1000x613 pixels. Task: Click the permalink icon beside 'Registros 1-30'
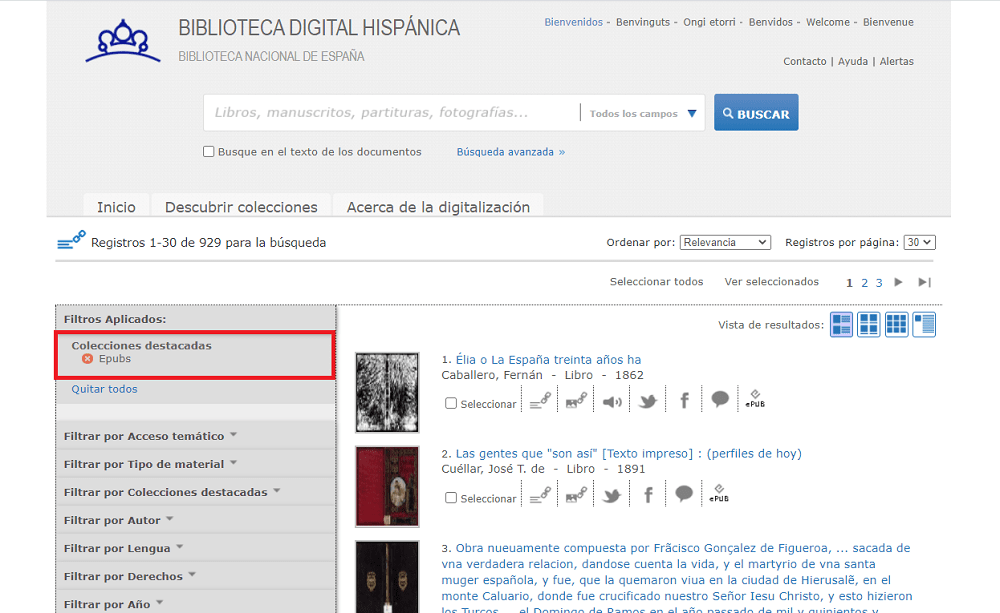(71, 240)
